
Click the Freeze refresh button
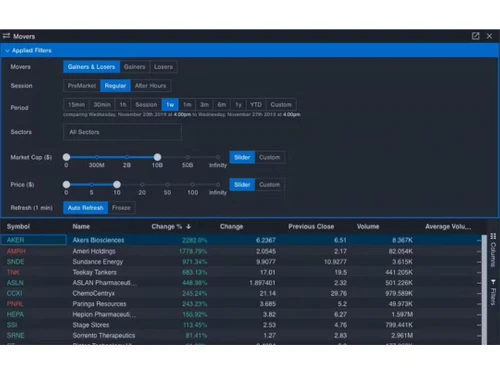(121, 208)
